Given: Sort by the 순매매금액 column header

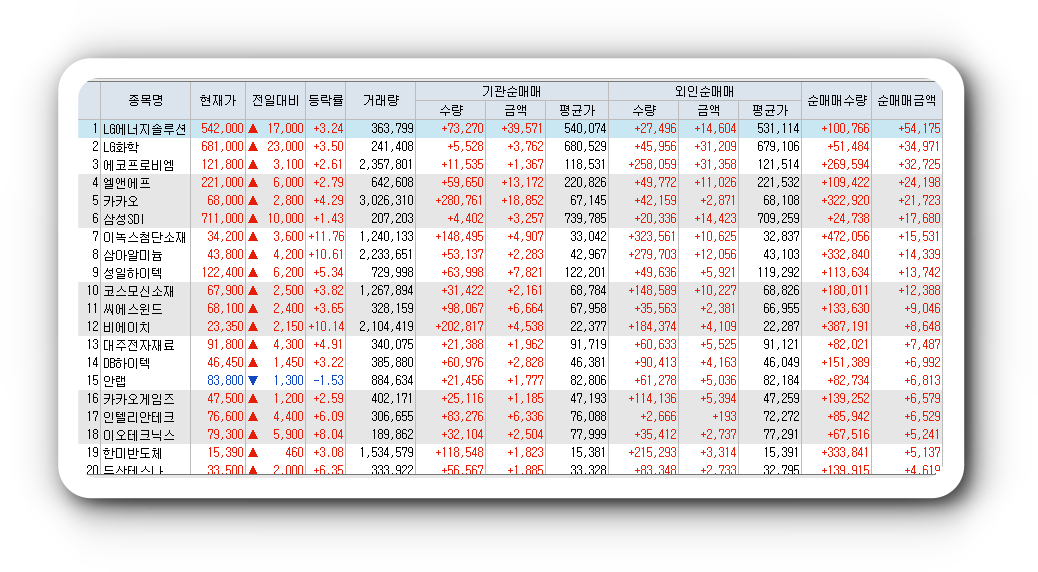Looking at the screenshot, I should tap(907, 101).
